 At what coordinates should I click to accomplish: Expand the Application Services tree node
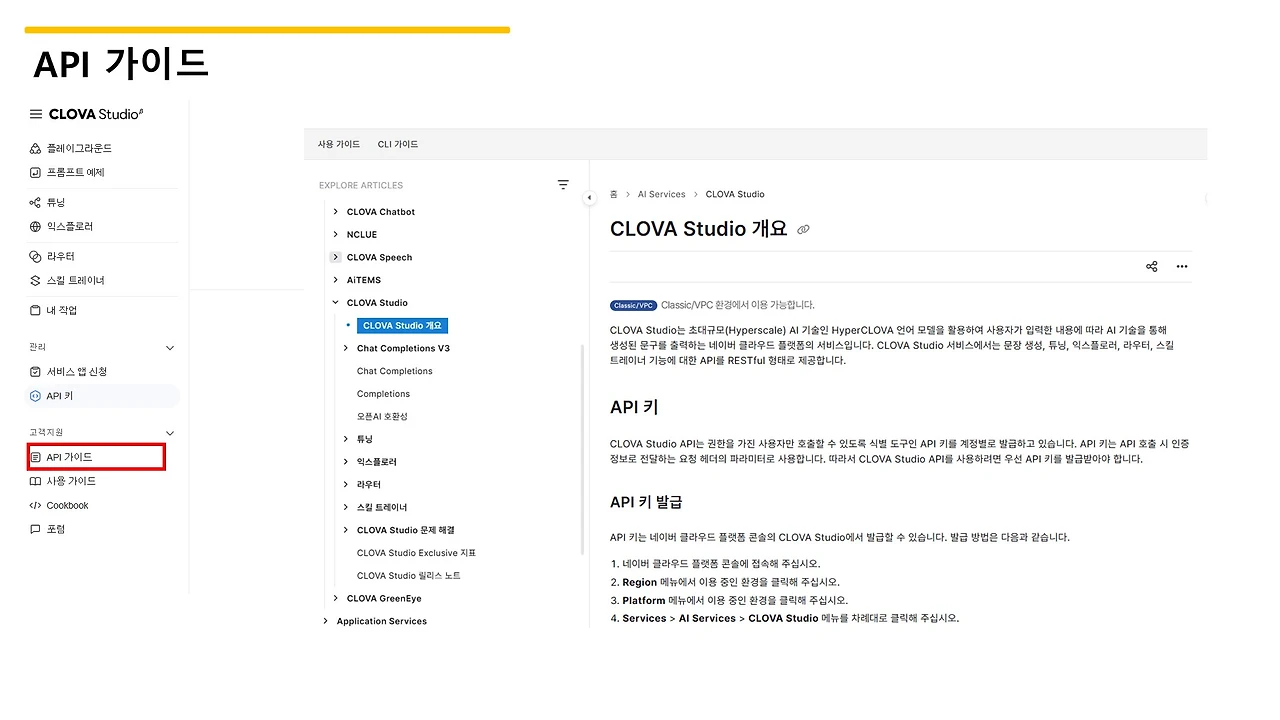pyautogui.click(x=325, y=621)
